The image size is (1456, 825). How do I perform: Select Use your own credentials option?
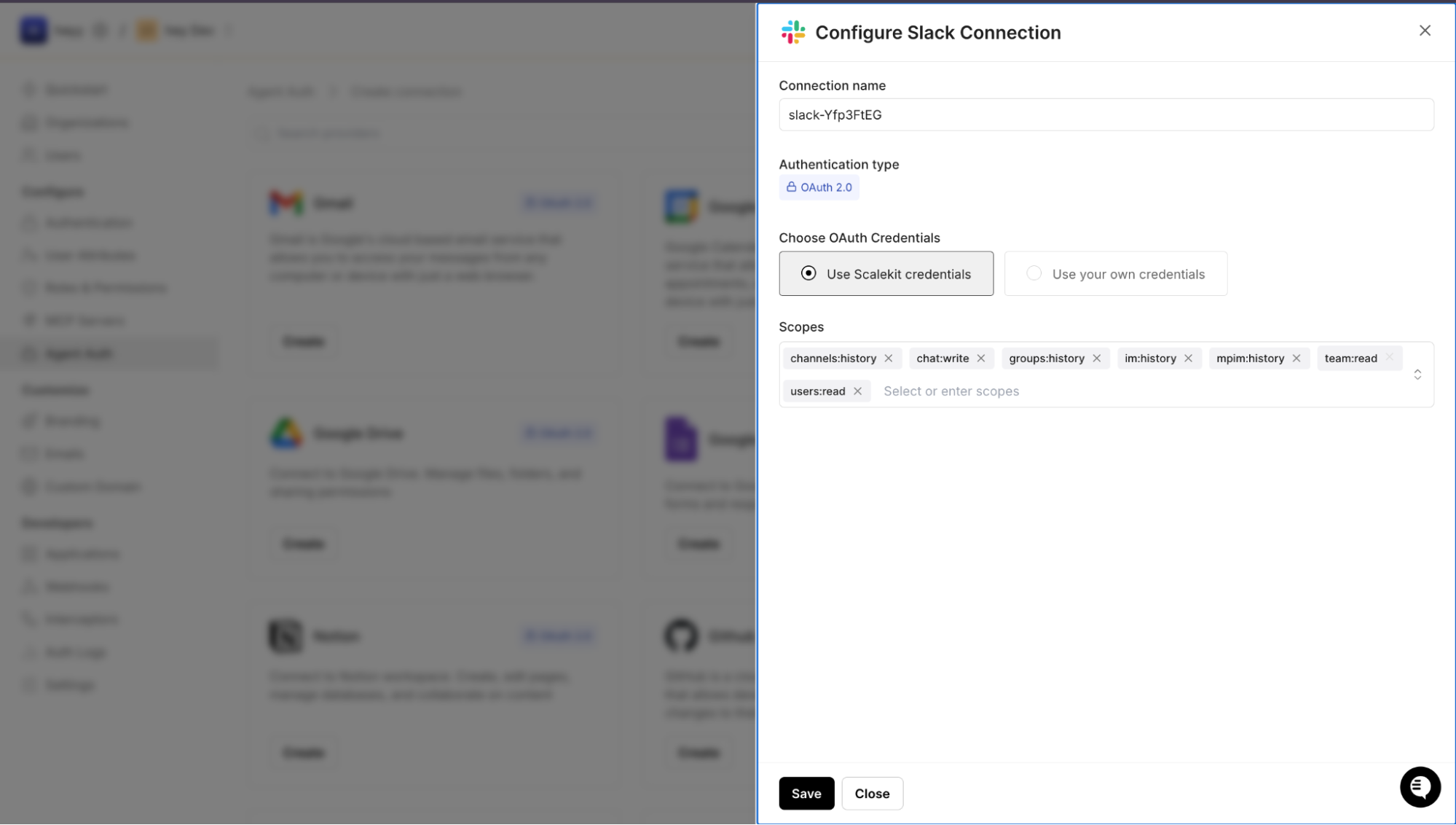1115,273
